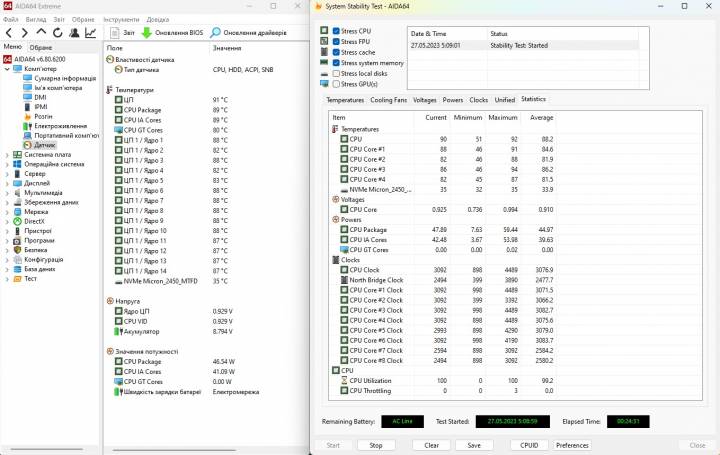Screen dimensions: 720x455
Task: Click Оновлення BIOS green arrow button
Action: point(172,33)
